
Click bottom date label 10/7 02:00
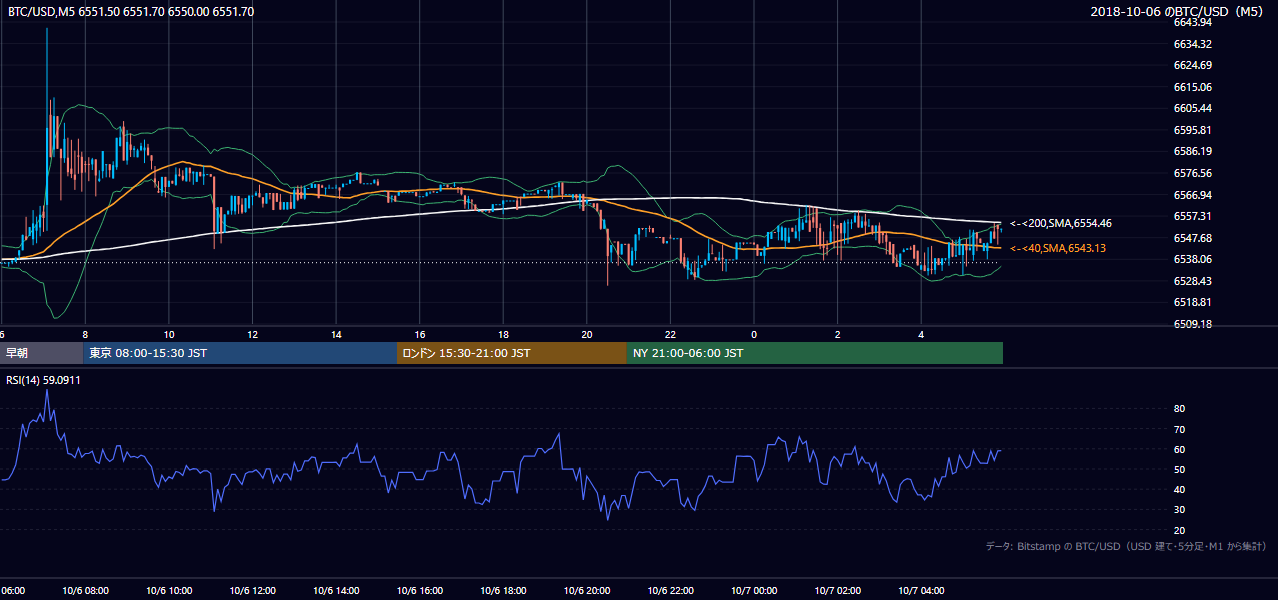(x=838, y=591)
